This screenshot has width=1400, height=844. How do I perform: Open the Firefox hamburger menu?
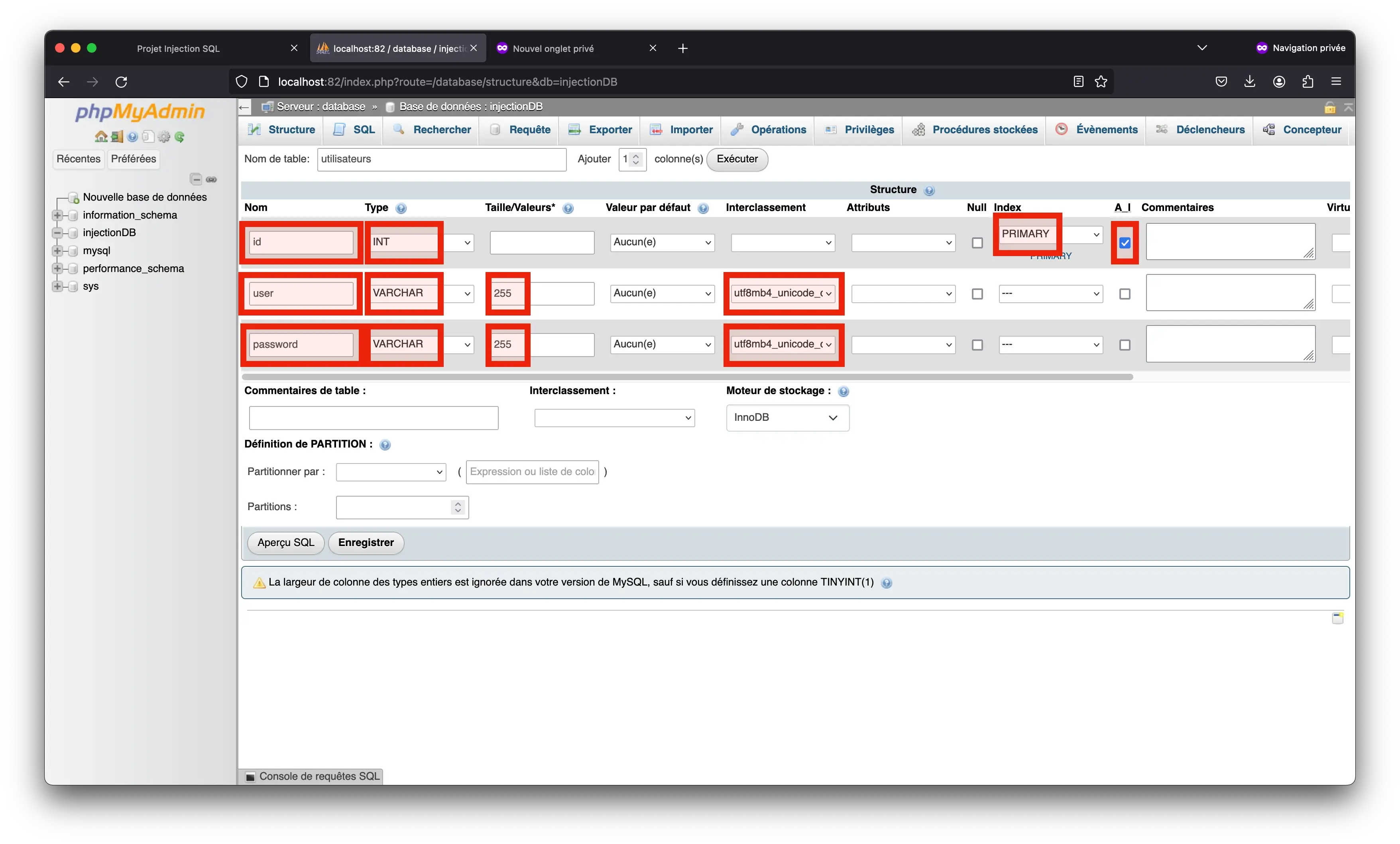(1336, 82)
